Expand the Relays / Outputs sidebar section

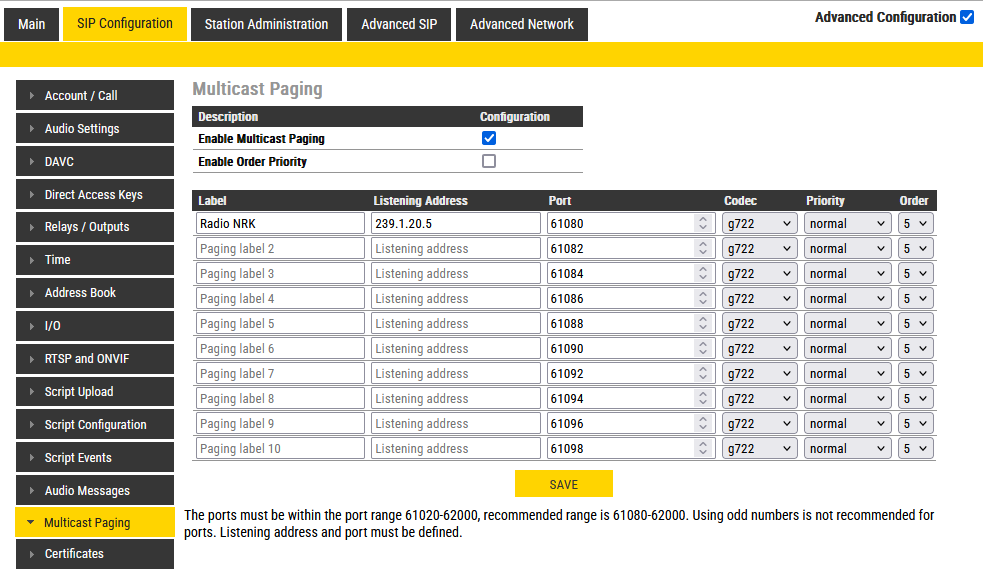[94, 227]
